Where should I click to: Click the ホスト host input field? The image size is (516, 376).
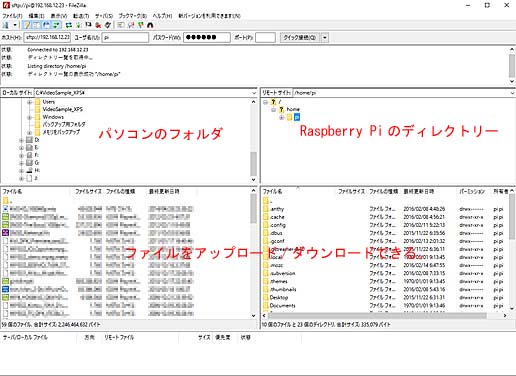point(47,37)
